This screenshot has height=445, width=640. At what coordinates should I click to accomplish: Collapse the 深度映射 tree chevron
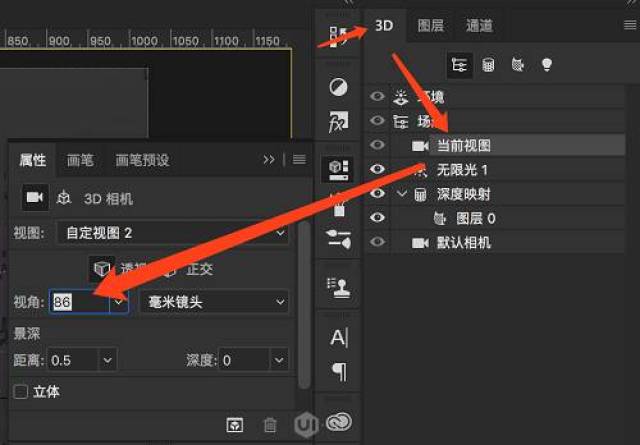pos(402,194)
